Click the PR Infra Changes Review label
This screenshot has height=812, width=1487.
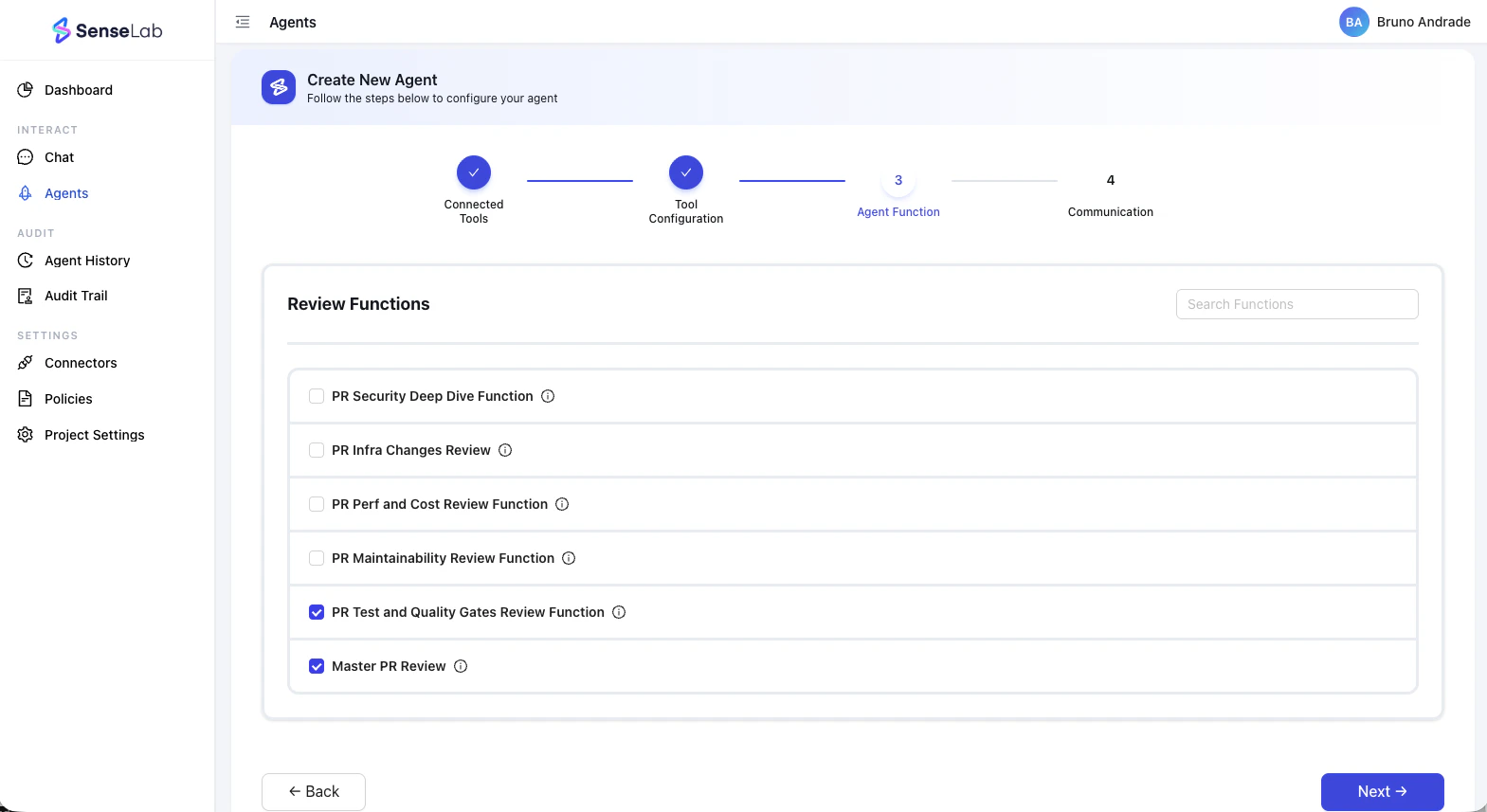[x=411, y=450]
